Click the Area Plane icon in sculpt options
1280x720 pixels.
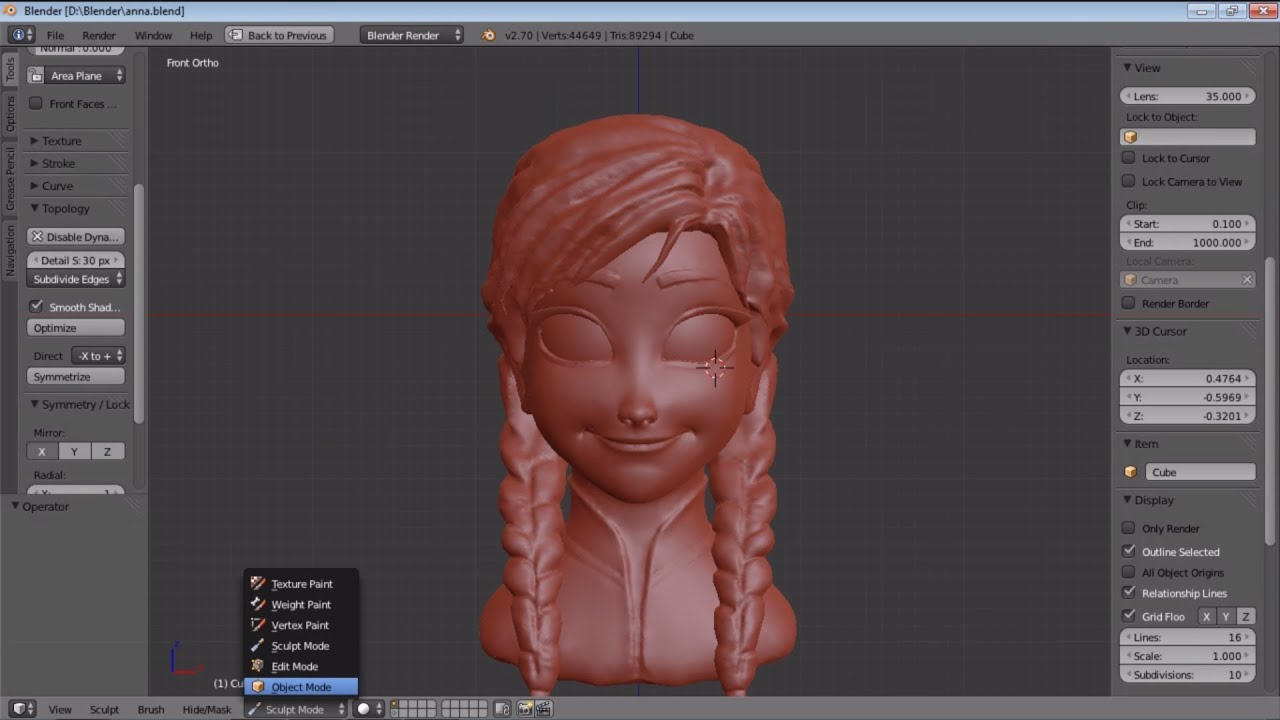[x=36, y=76]
